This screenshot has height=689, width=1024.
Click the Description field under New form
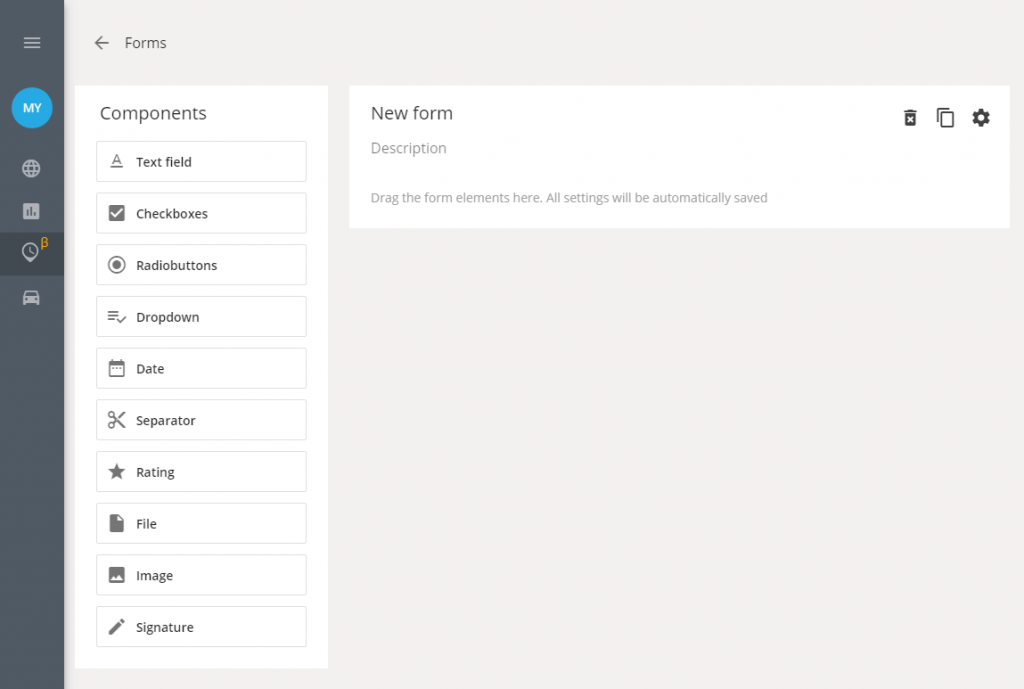408,147
